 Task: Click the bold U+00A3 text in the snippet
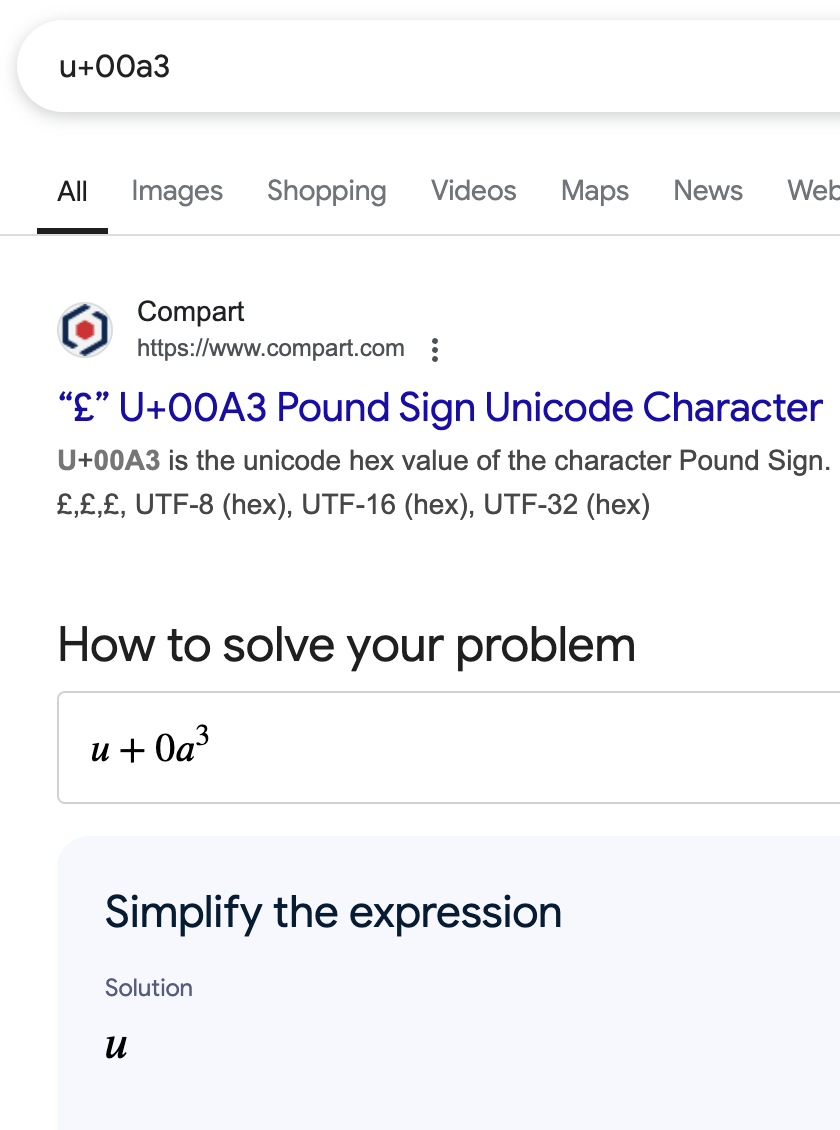109,461
